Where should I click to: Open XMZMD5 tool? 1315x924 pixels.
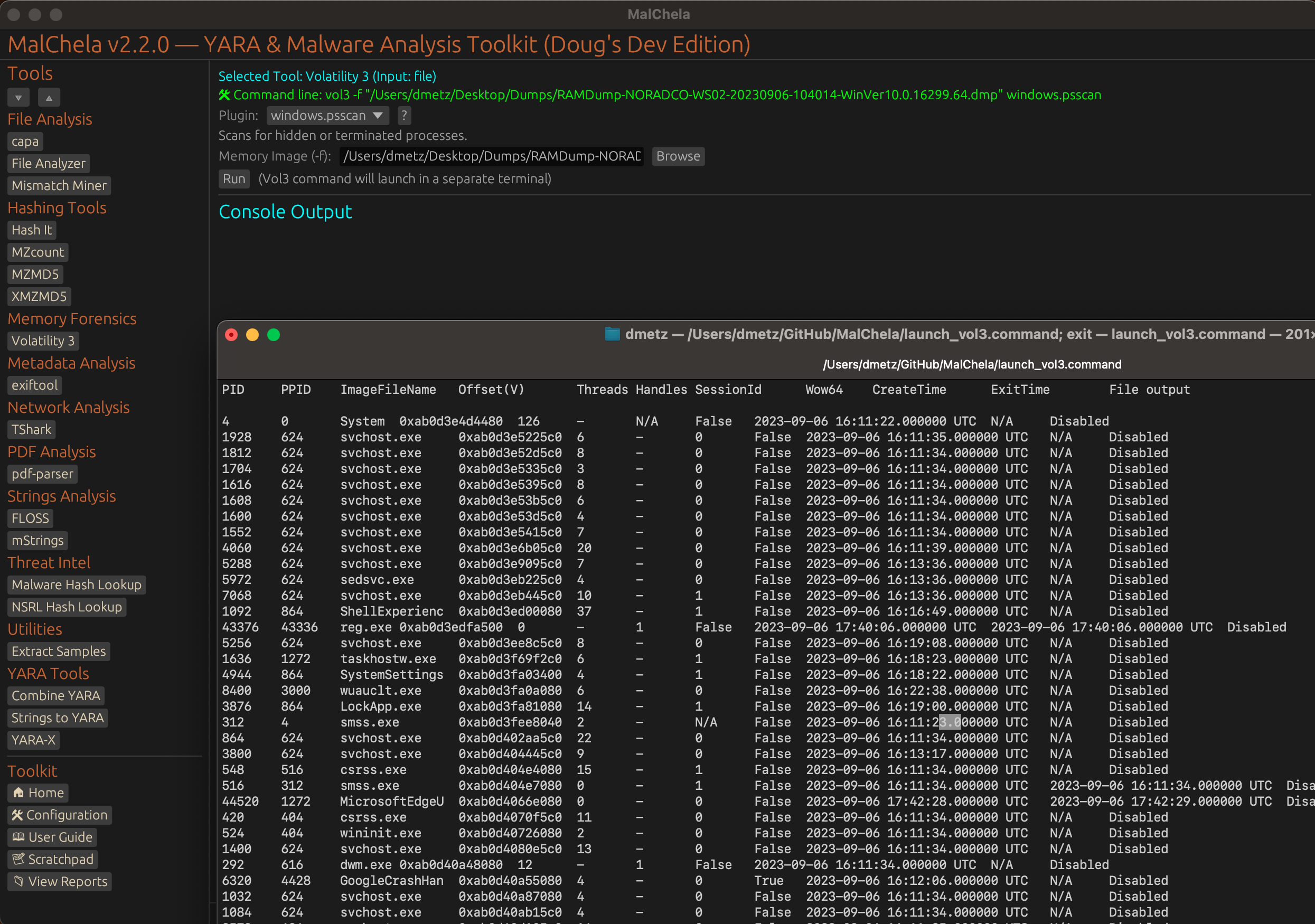(x=40, y=297)
